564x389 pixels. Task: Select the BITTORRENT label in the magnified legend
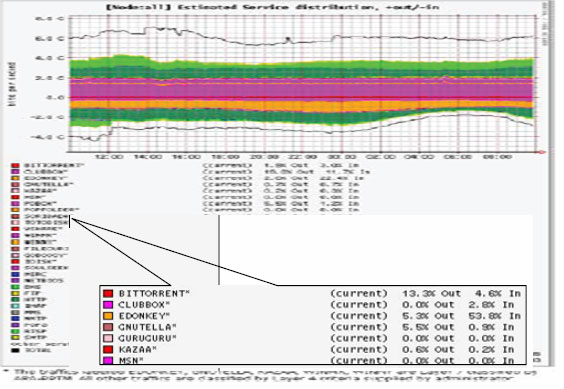tap(154, 294)
